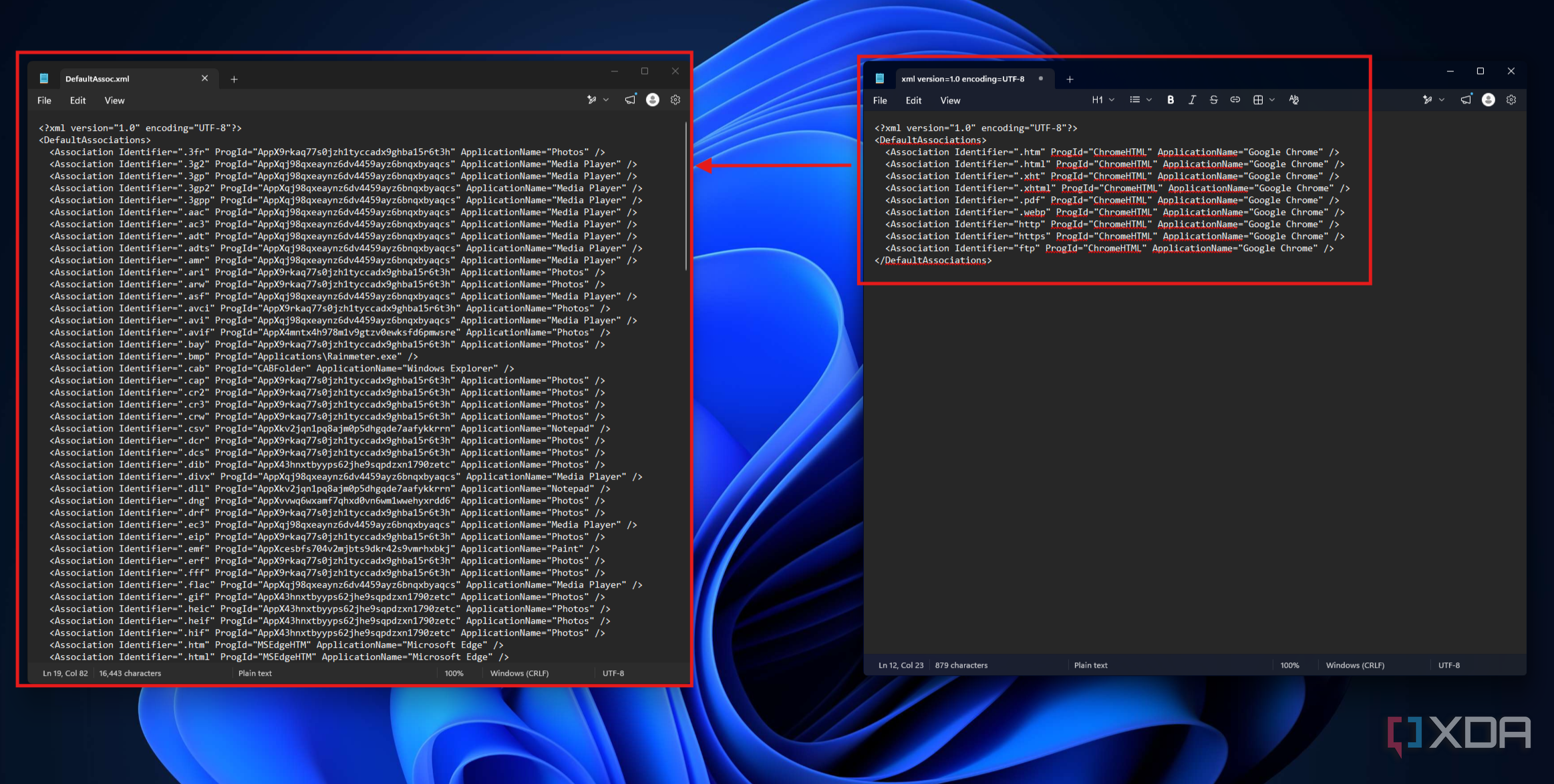Image resolution: width=1554 pixels, height=784 pixels.
Task: Click 'Plain text' in DefaultAssoc.xml status bar
Action: 255,673
